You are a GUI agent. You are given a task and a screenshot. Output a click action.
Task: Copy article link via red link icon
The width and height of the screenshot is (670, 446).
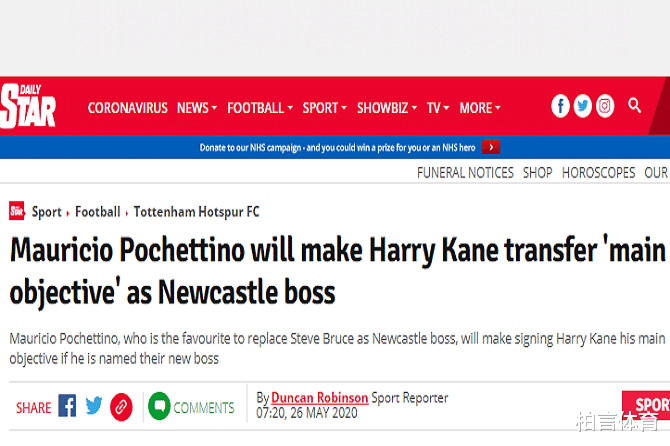121,406
